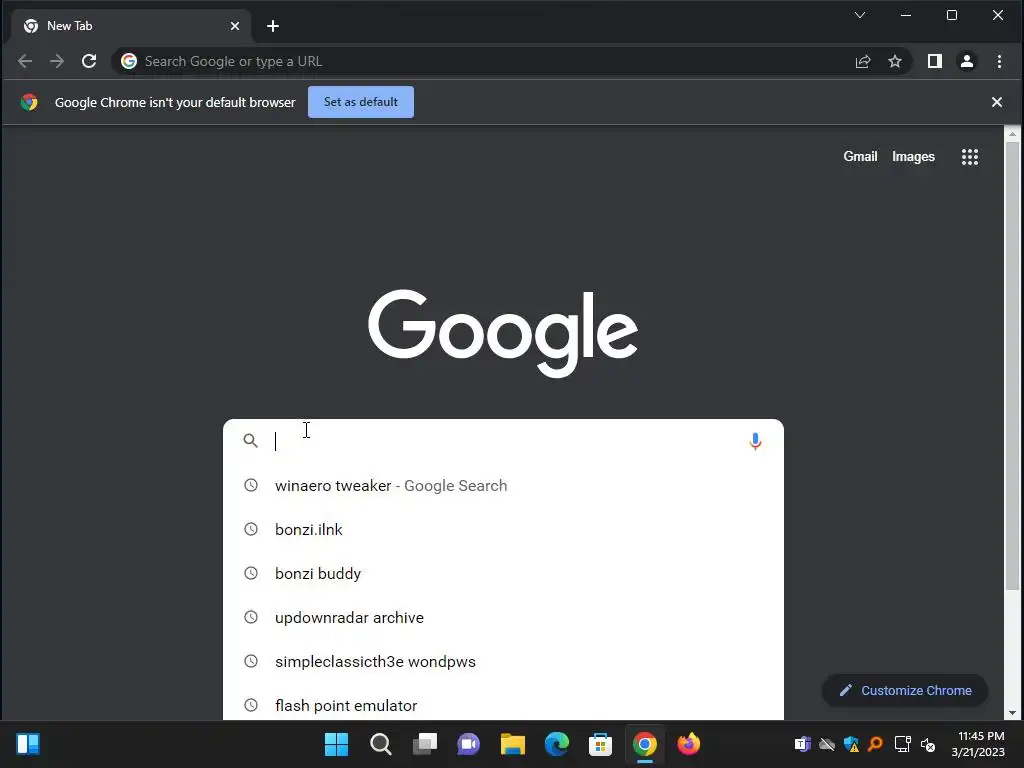
Task: Open a new tab with the plus button
Action: pyautogui.click(x=273, y=26)
